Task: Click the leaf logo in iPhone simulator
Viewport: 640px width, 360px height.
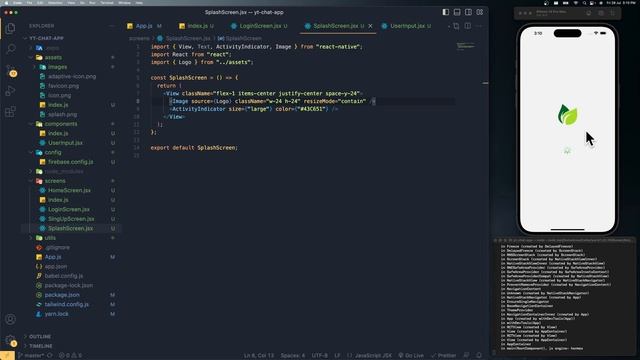Action: click(567, 115)
